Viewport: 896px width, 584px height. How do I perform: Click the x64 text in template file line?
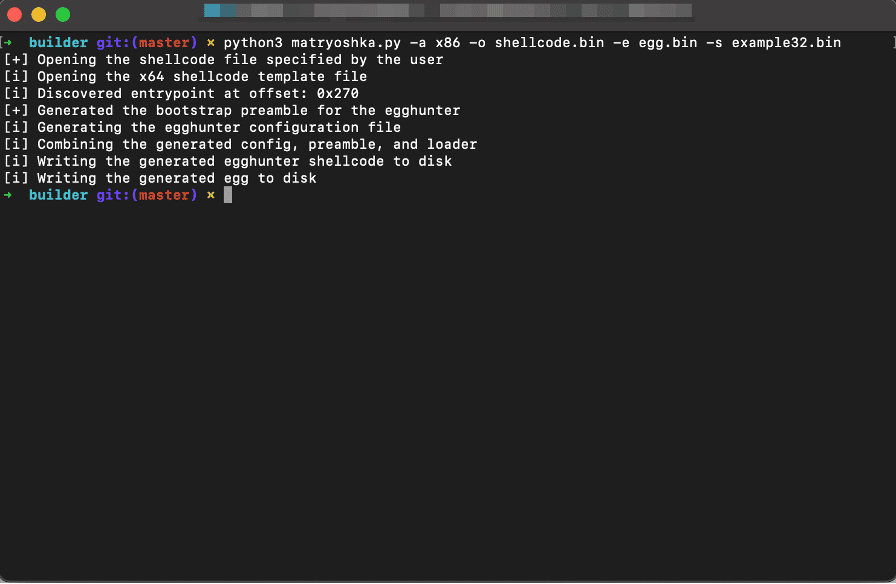151,77
